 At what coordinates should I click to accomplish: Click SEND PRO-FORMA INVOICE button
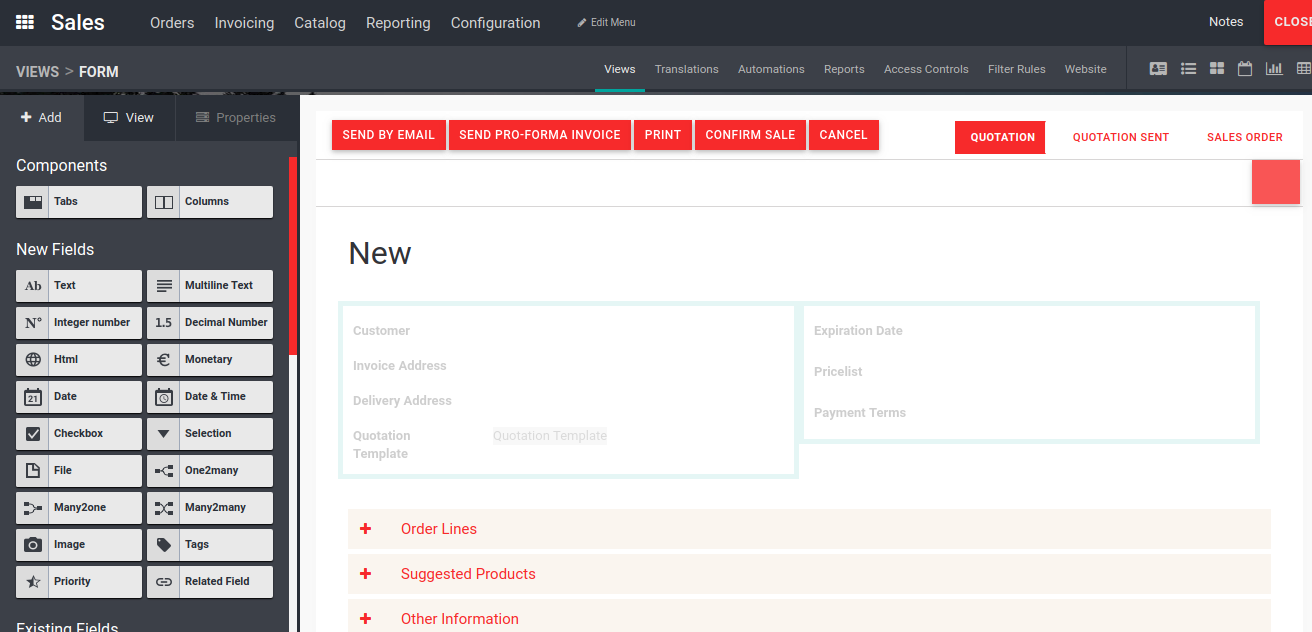coord(540,135)
